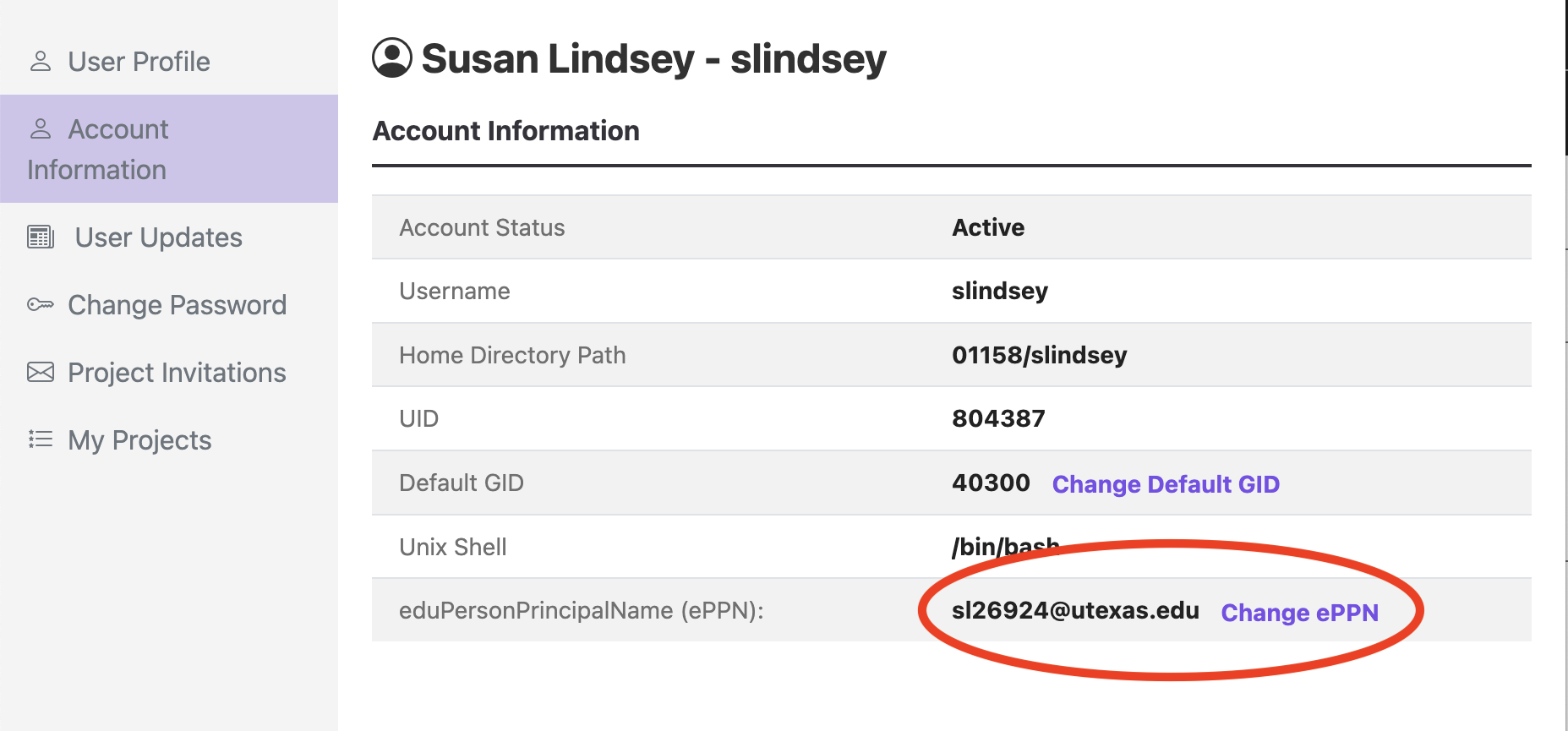Click the Project Invitations envelope icon

[41, 373]
